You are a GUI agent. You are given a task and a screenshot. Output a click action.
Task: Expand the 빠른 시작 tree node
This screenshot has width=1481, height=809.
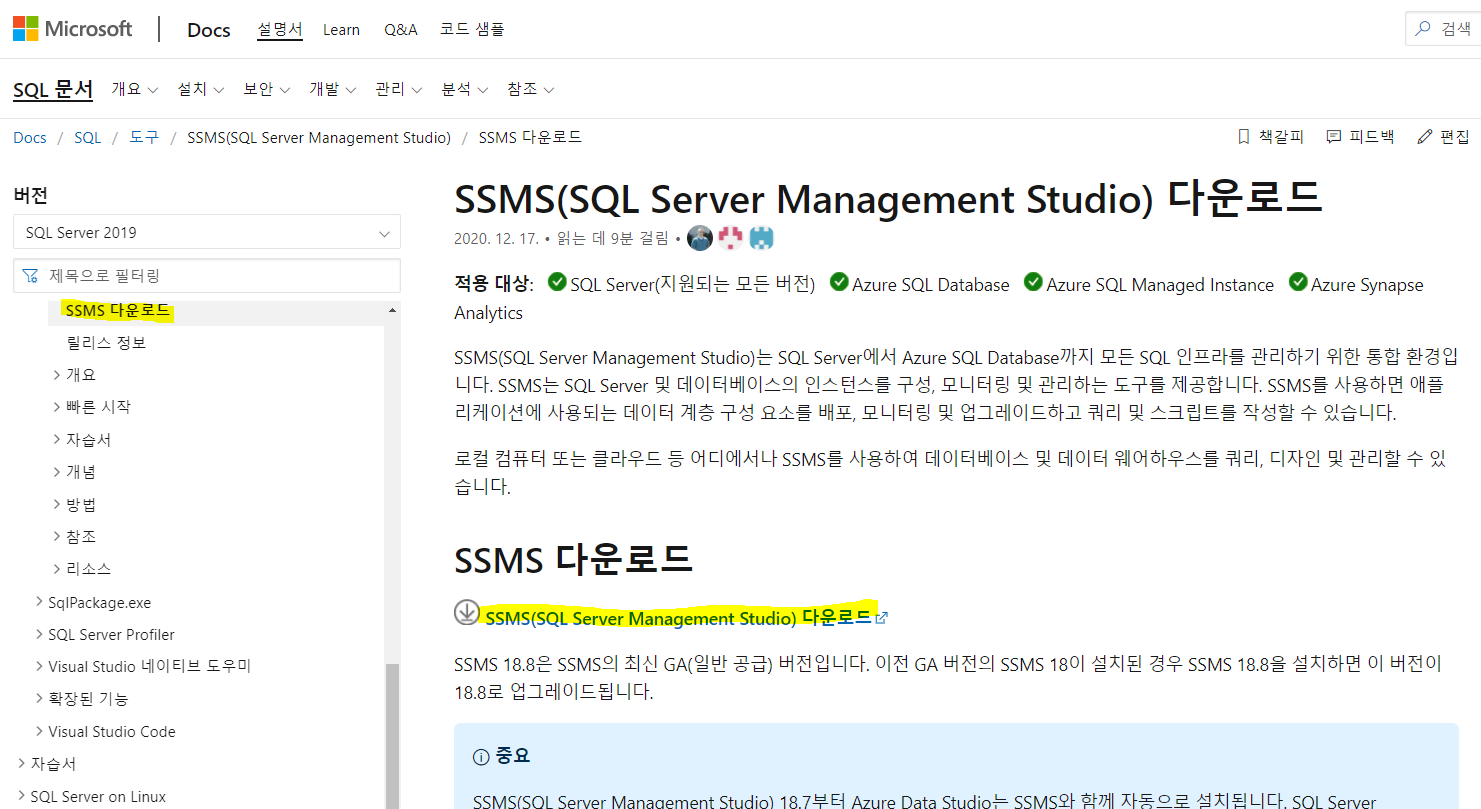(57, 407)
